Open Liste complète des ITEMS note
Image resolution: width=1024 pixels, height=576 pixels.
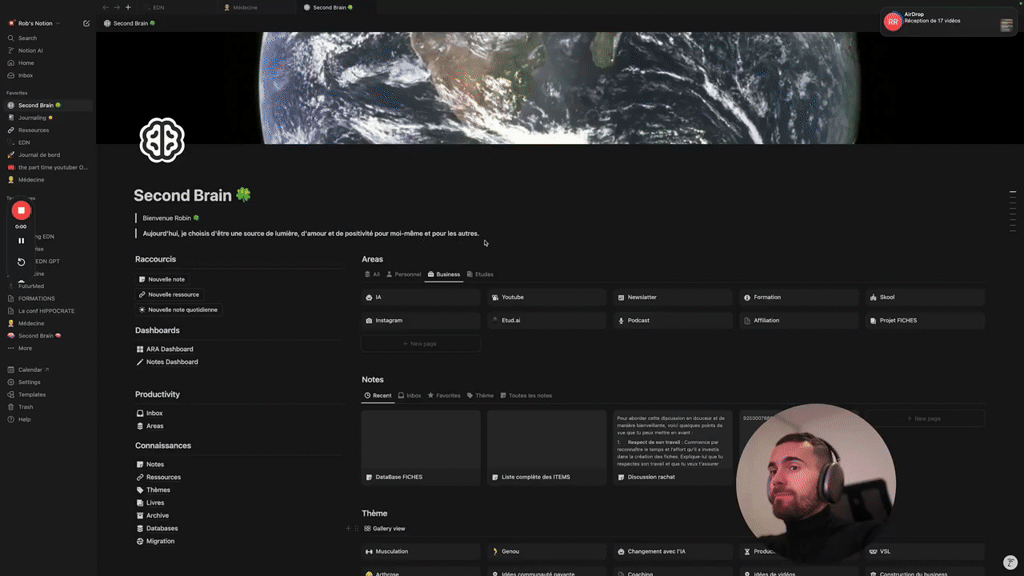(547, 447)
